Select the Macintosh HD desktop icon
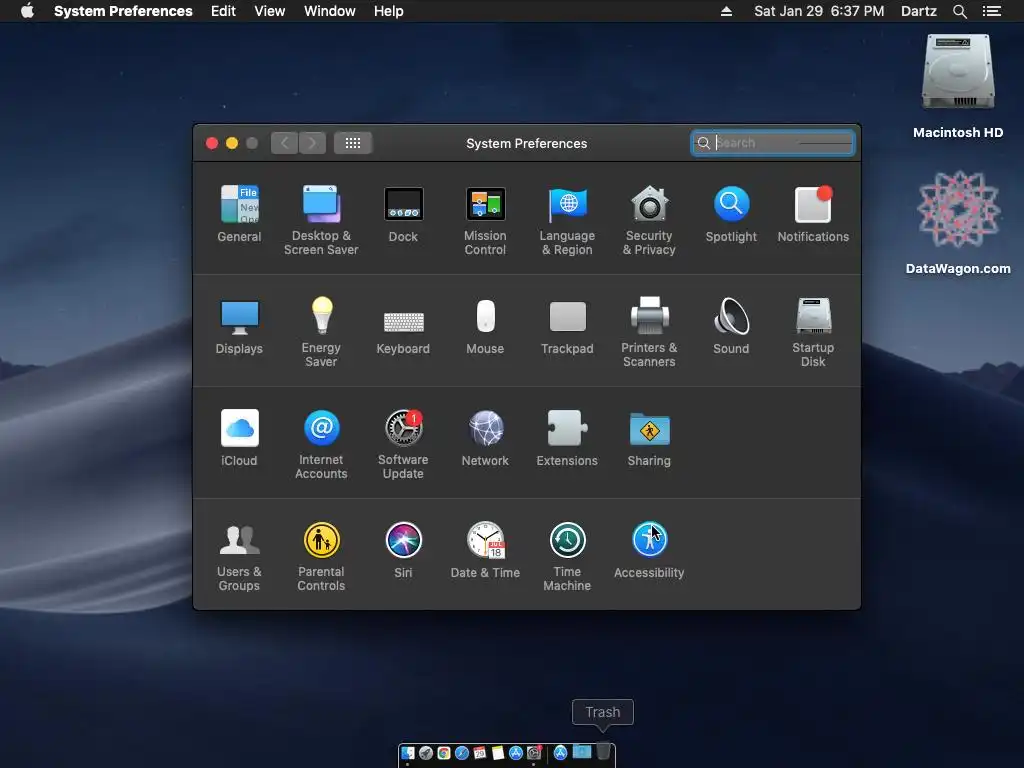This screenshot has width=1024, height=768. [x=958, y=87]
